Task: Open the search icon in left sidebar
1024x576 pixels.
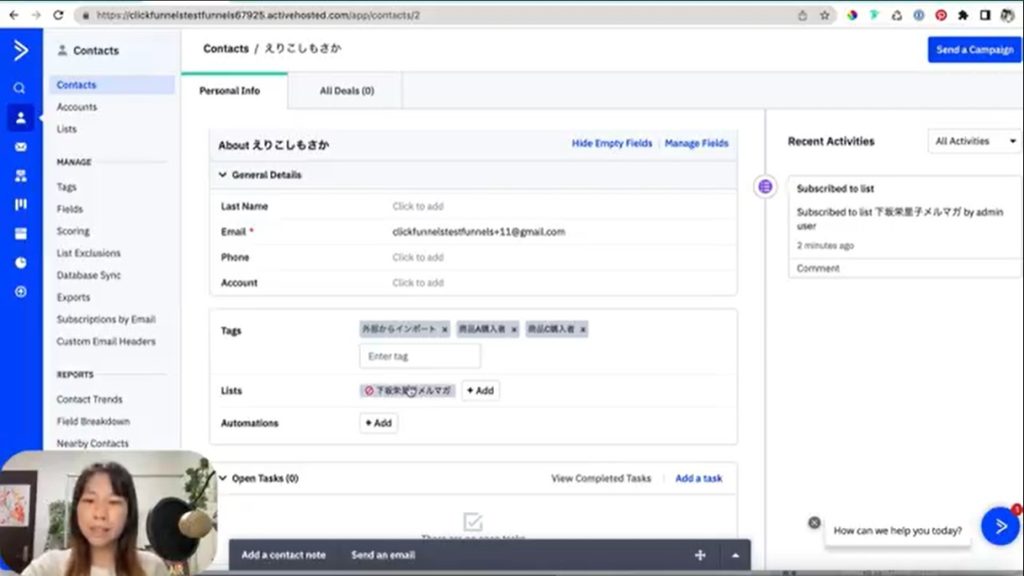Action: (19, 88)
